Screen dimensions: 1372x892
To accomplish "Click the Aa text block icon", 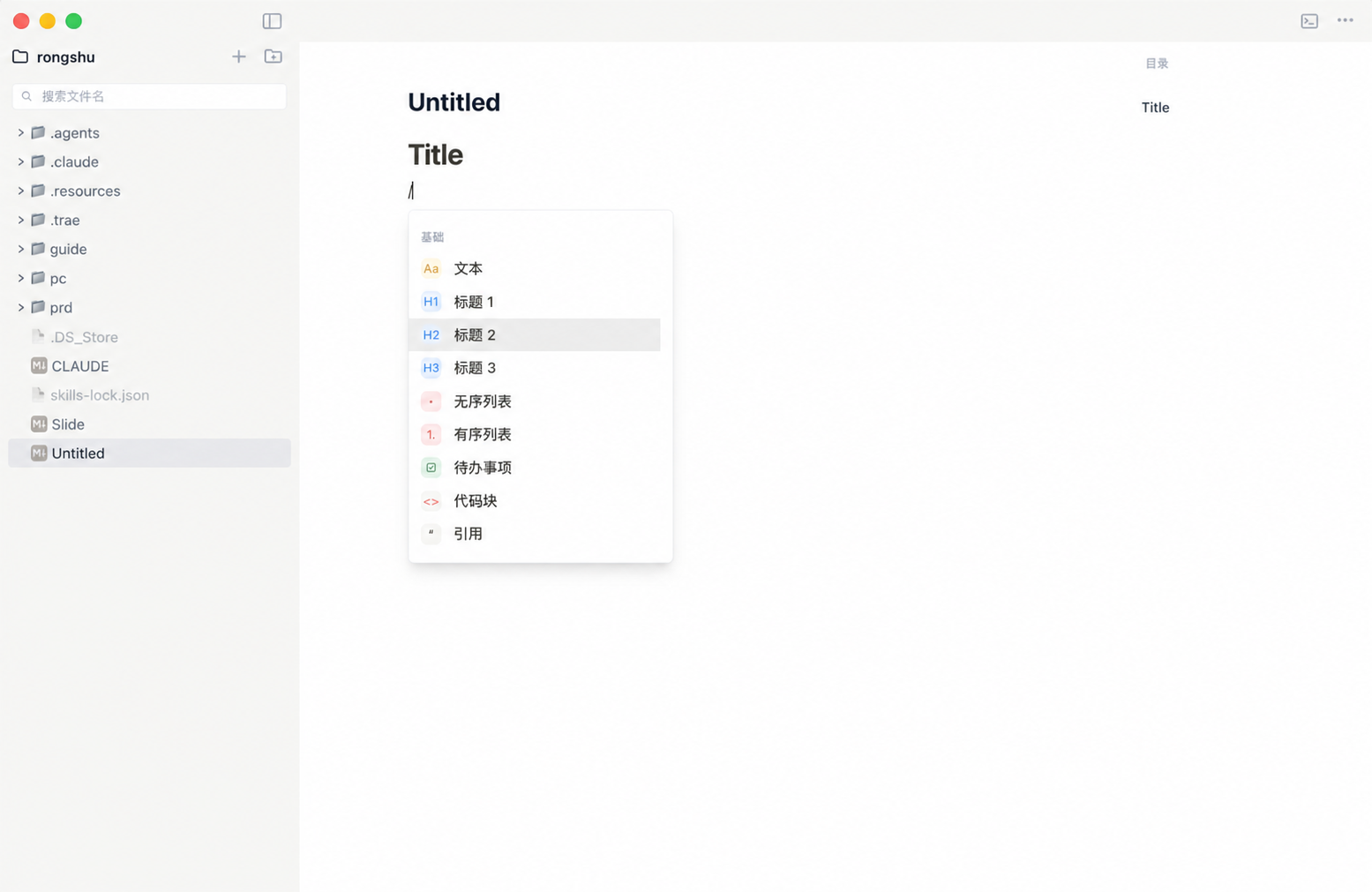I will tap(431, 268).
